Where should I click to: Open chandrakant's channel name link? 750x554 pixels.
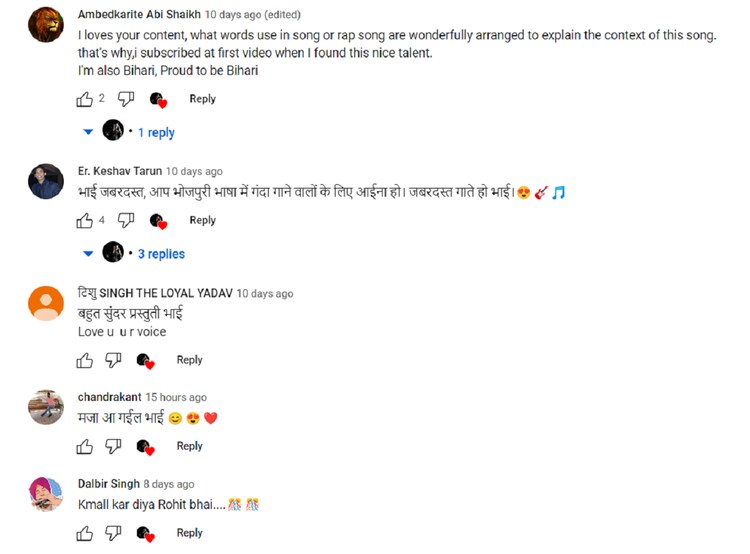(x=110, y=397)
